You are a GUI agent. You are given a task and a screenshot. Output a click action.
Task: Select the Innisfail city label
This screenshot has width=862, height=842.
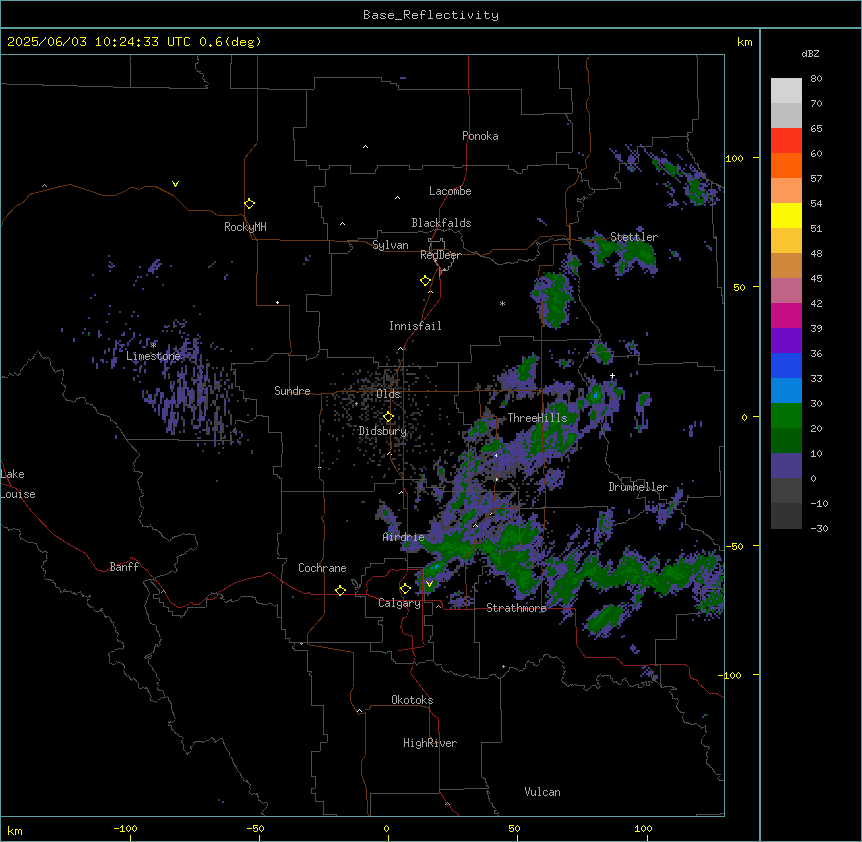(415, 326)
